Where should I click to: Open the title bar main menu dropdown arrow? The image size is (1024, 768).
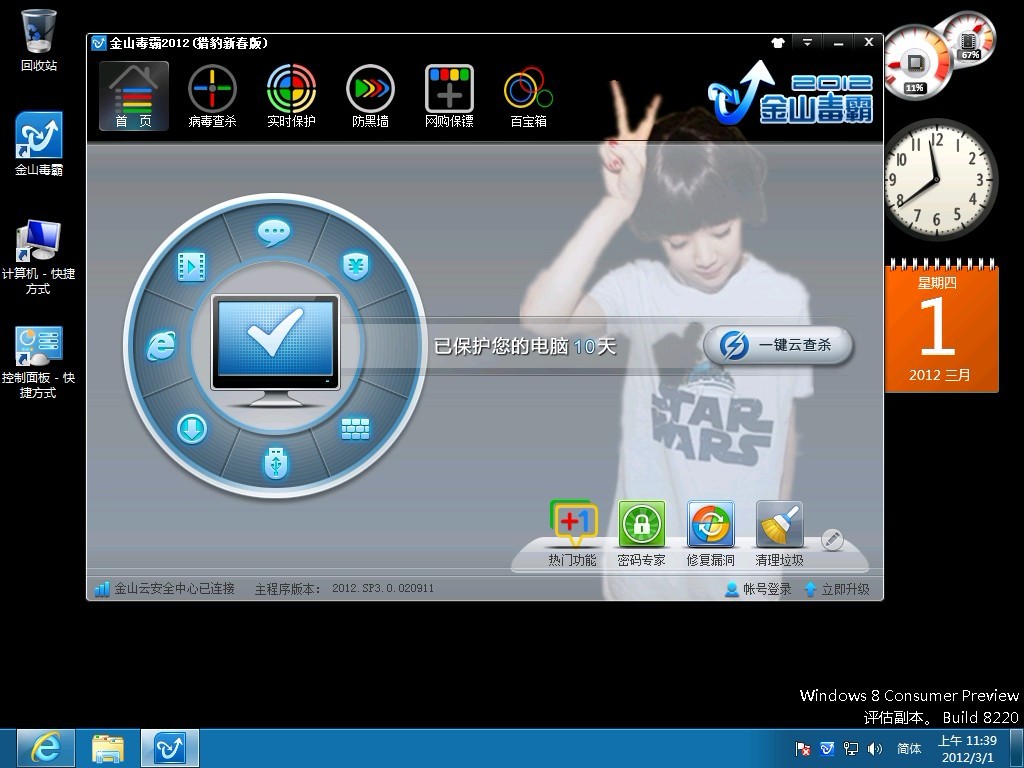coord(807,42)
